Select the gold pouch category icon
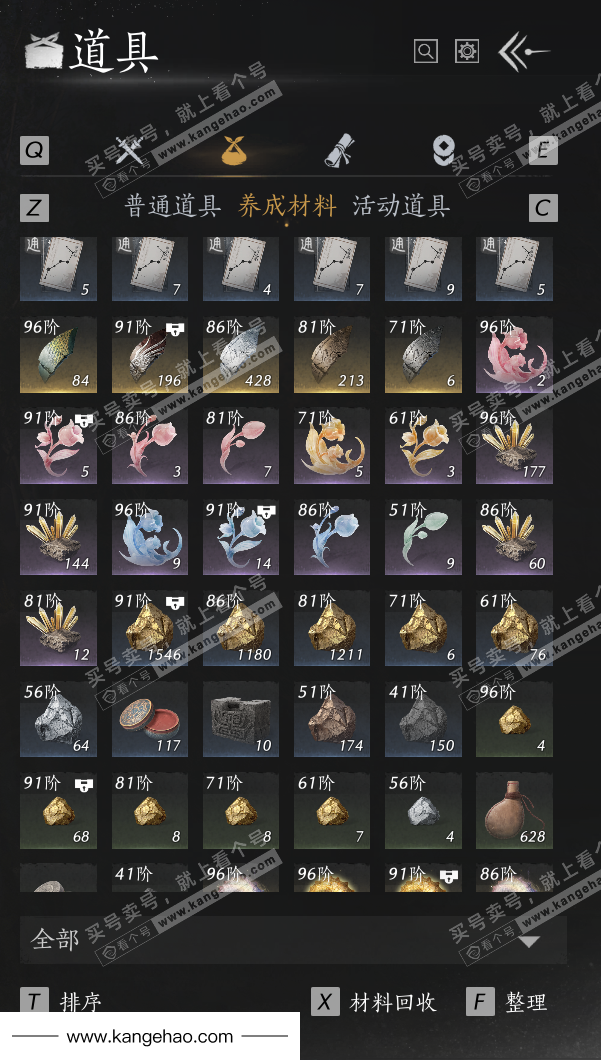This screenshot has width=601, height=1060. [x=234, y=150]
